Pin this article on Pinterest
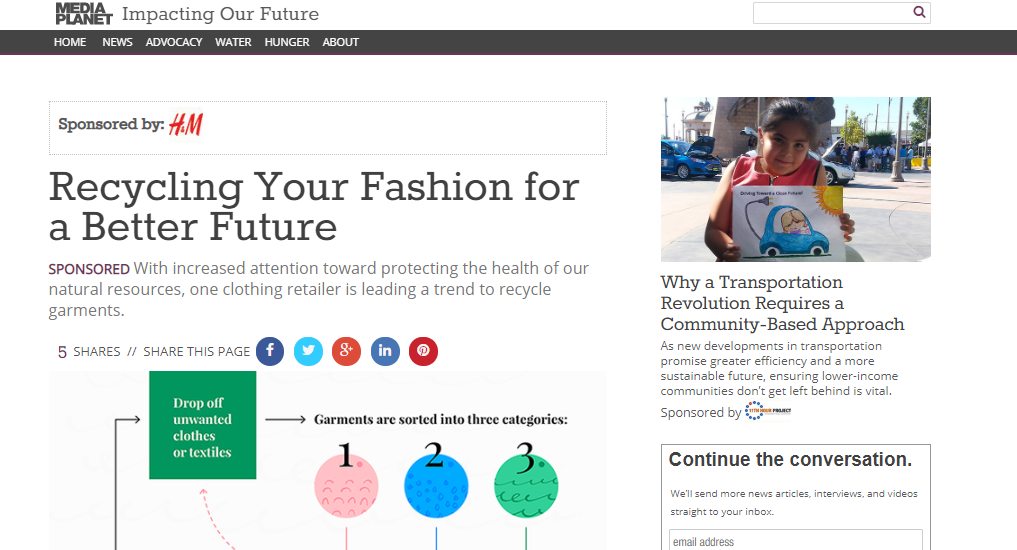 click(423, 351)
